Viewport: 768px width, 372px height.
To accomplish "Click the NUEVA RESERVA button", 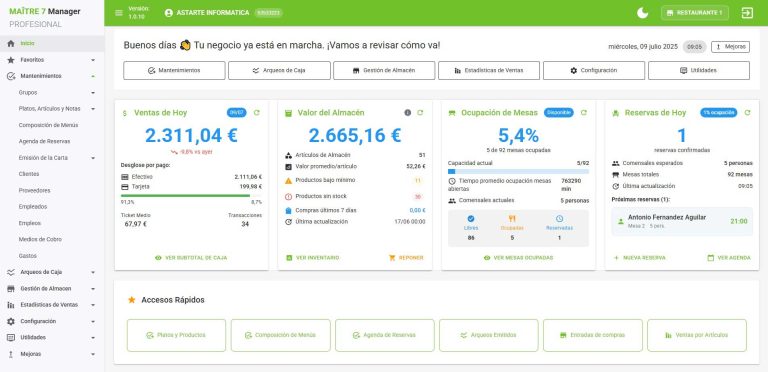I will [x=640, y=257].
